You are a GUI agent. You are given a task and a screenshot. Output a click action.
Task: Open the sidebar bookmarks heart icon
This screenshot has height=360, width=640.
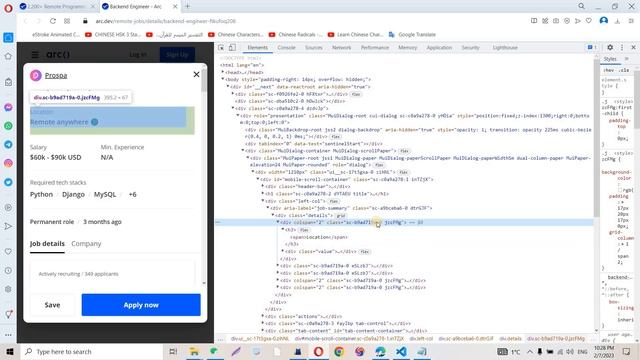tap(8, 251)
